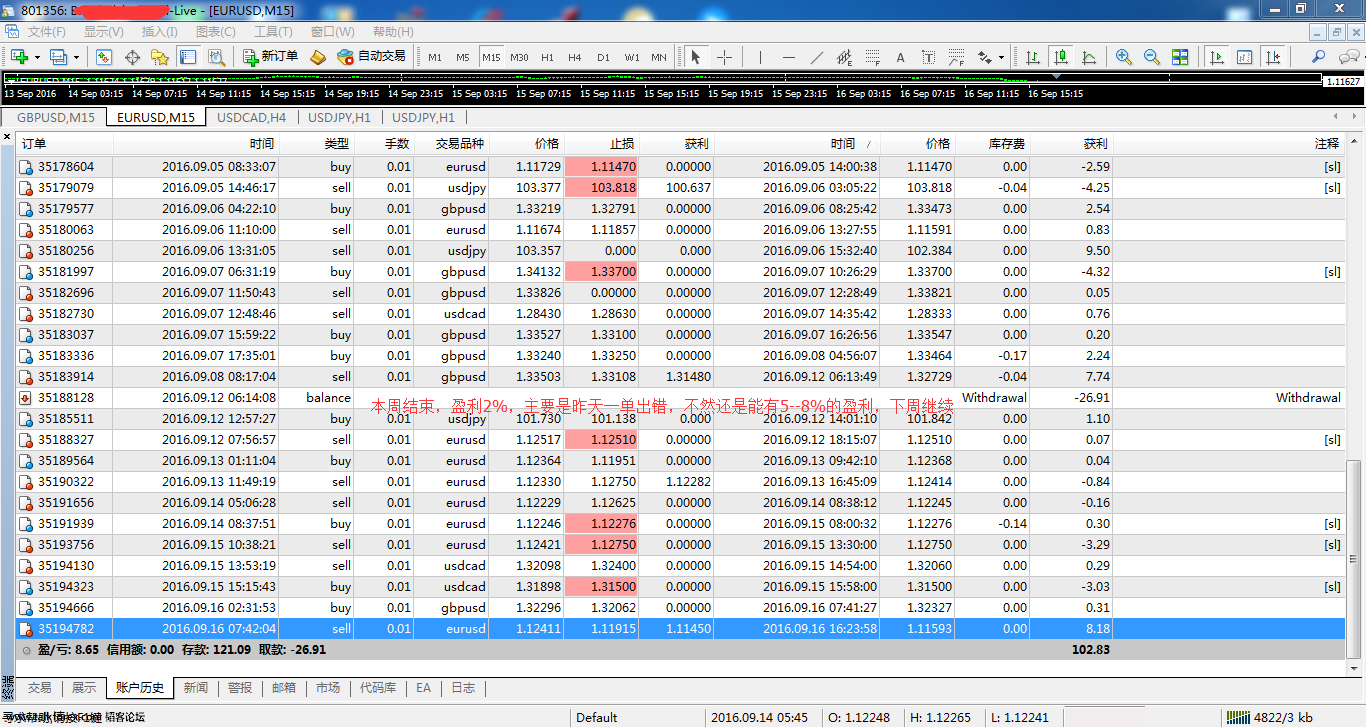Open the 工具(T) menu
The width and height of the screenshot is (1366, 727).
coord(273,32)
